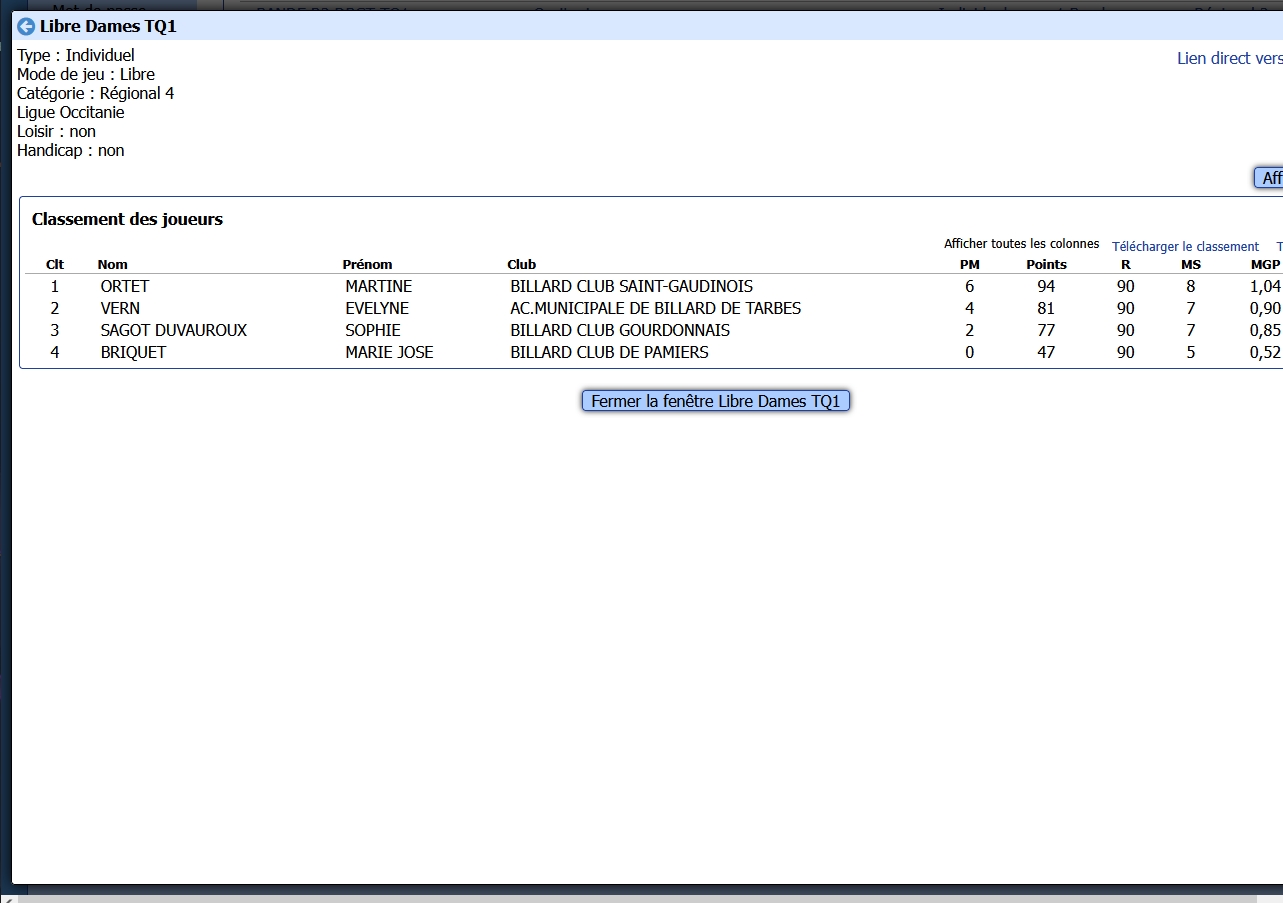The image size is (1283, 903).
Task: Sort by the Club column header
Action: [x=522, y=264]
